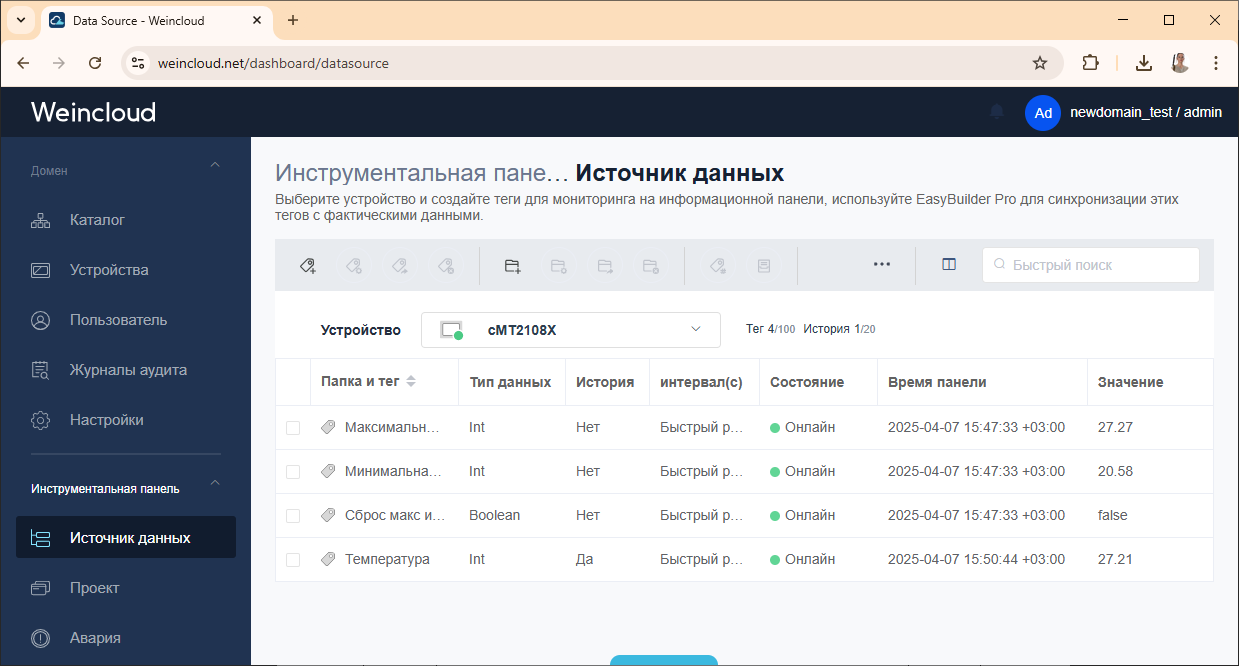Tick the checkbox for the Максимальн… row
1239x666 pixels.
[293, 428]
